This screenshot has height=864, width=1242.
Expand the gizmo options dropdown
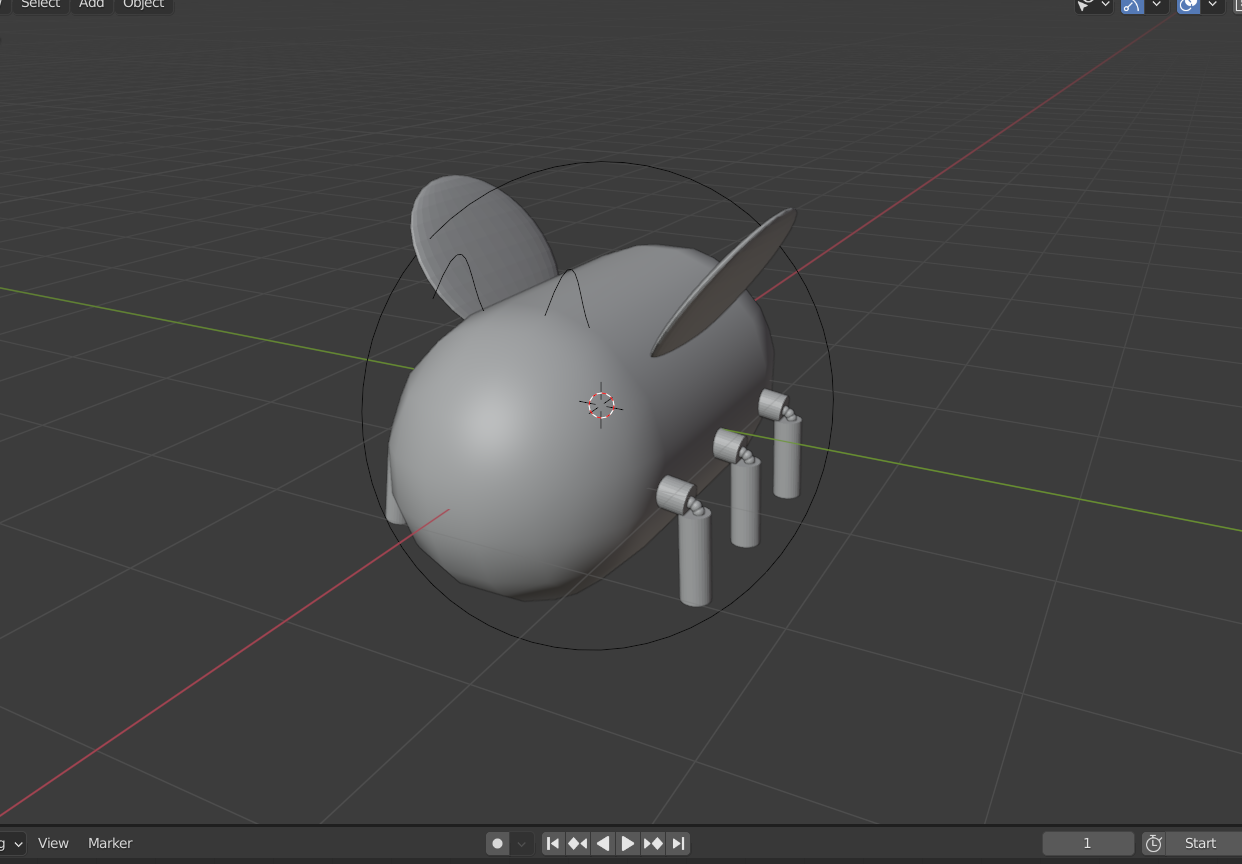tap(1157, 5)
